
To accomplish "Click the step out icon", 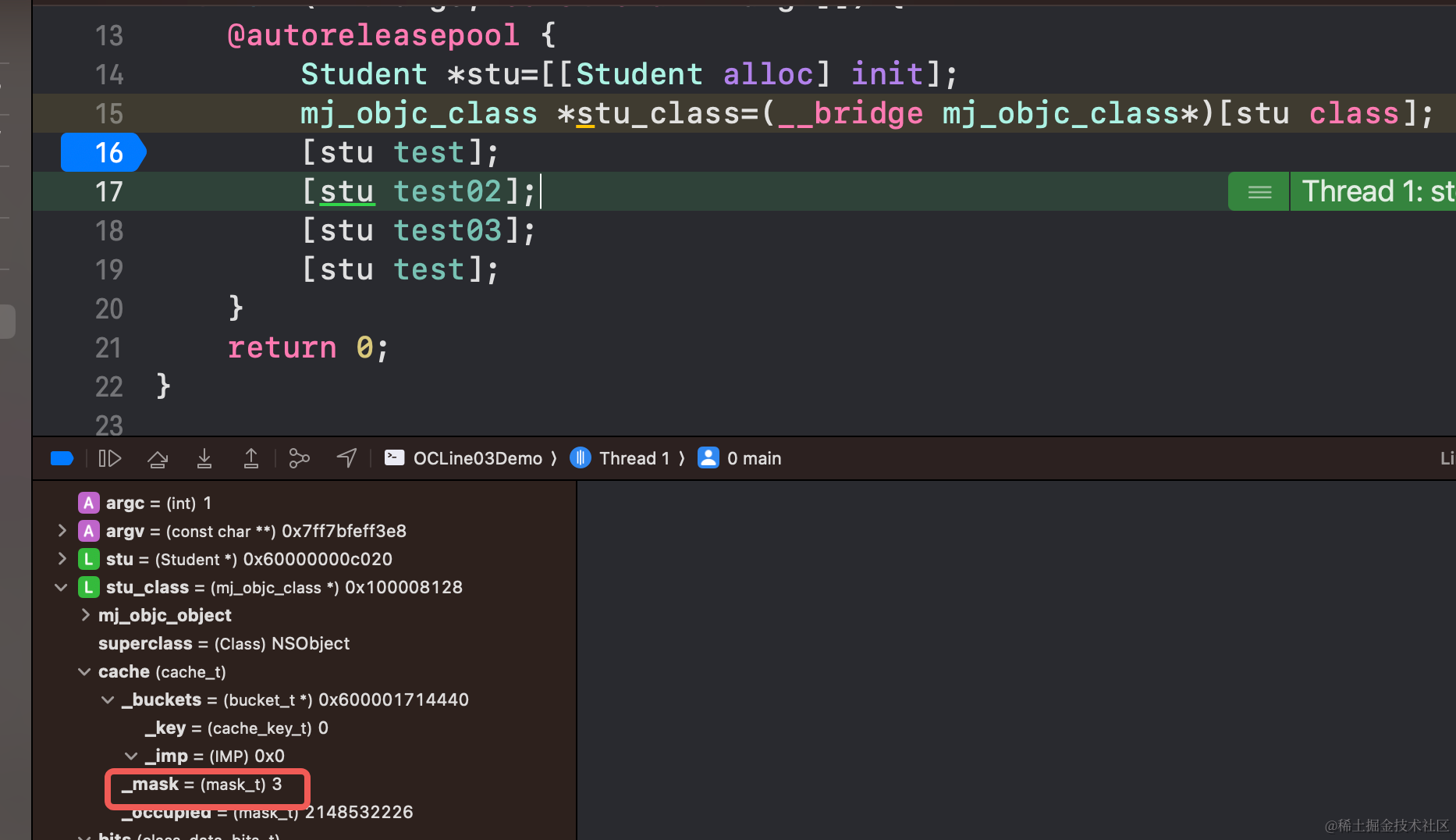I will click(x=251, y=458).
